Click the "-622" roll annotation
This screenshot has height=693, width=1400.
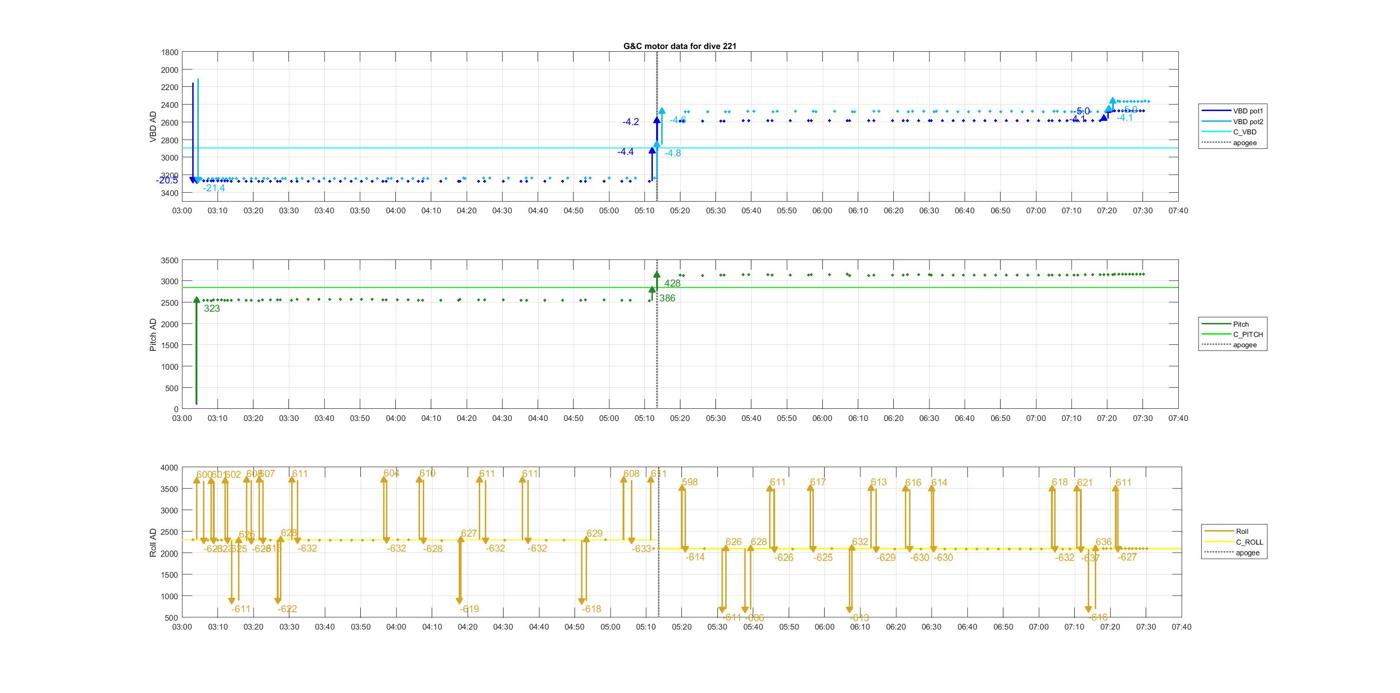tap(287, 609)
